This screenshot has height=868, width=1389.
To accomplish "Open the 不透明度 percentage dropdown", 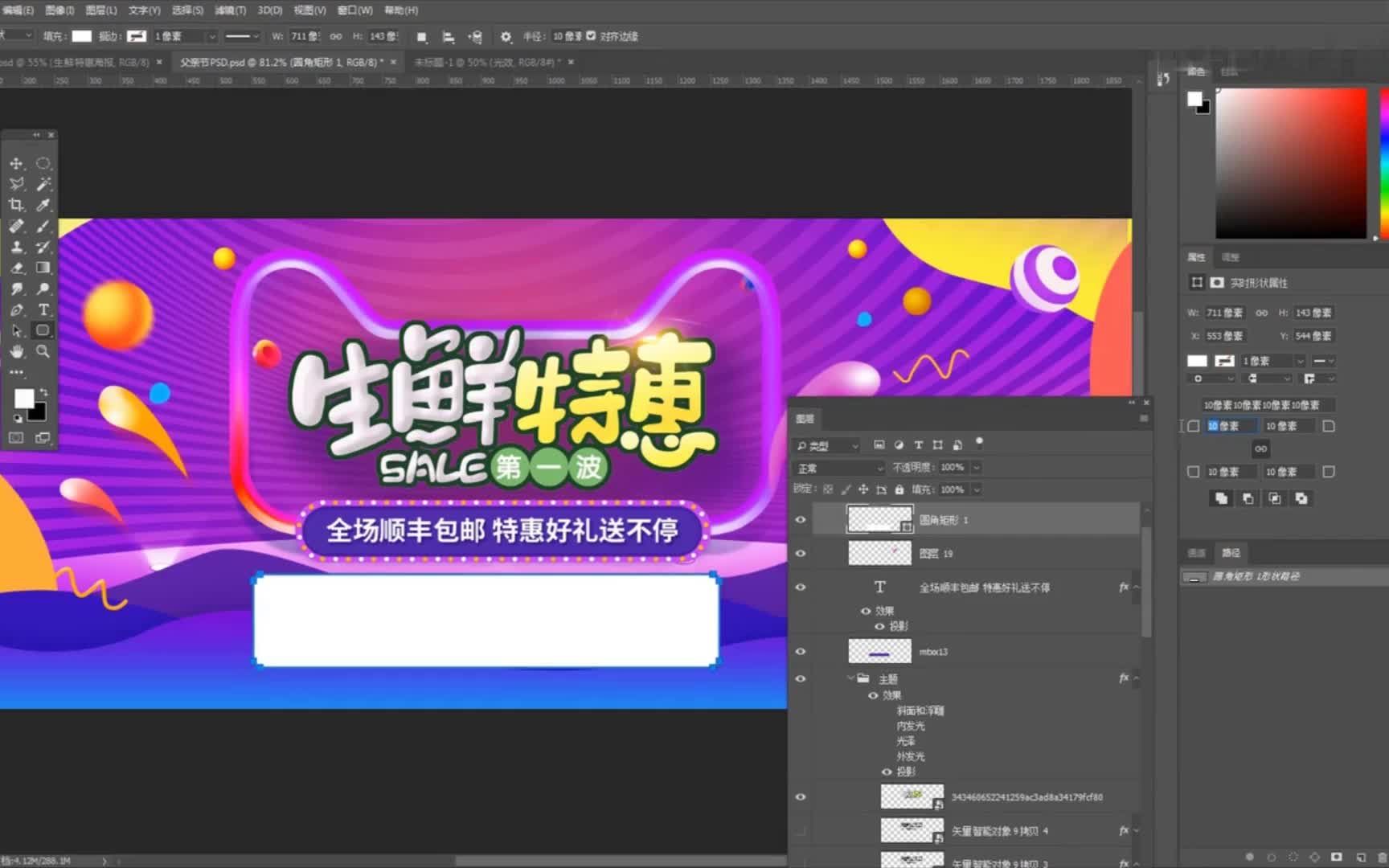I will click(976, 467).
